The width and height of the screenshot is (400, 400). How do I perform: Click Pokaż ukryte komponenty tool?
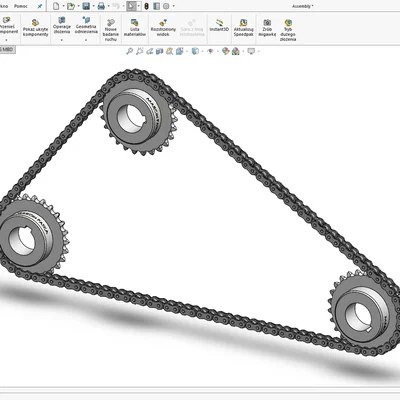(x=35, y=27)
